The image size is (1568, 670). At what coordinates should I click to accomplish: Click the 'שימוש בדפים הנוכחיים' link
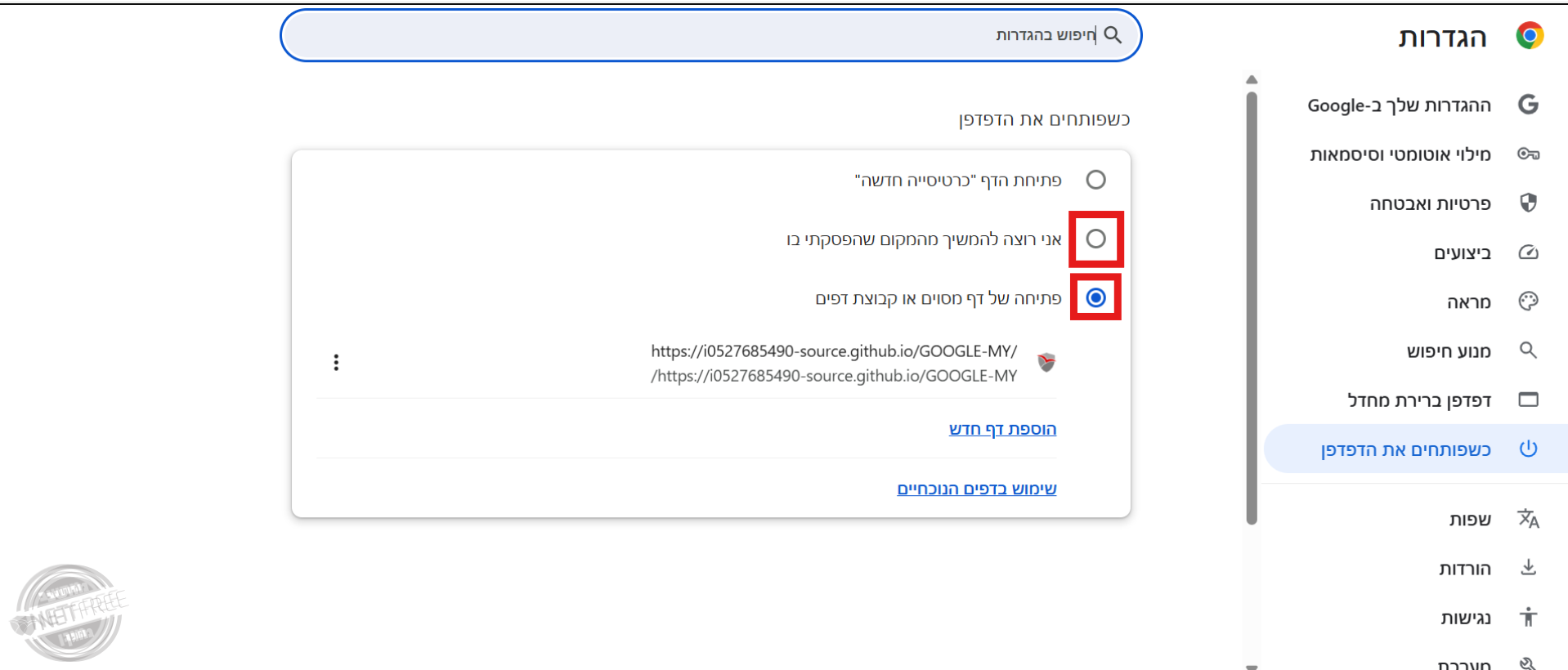[976, 489]
